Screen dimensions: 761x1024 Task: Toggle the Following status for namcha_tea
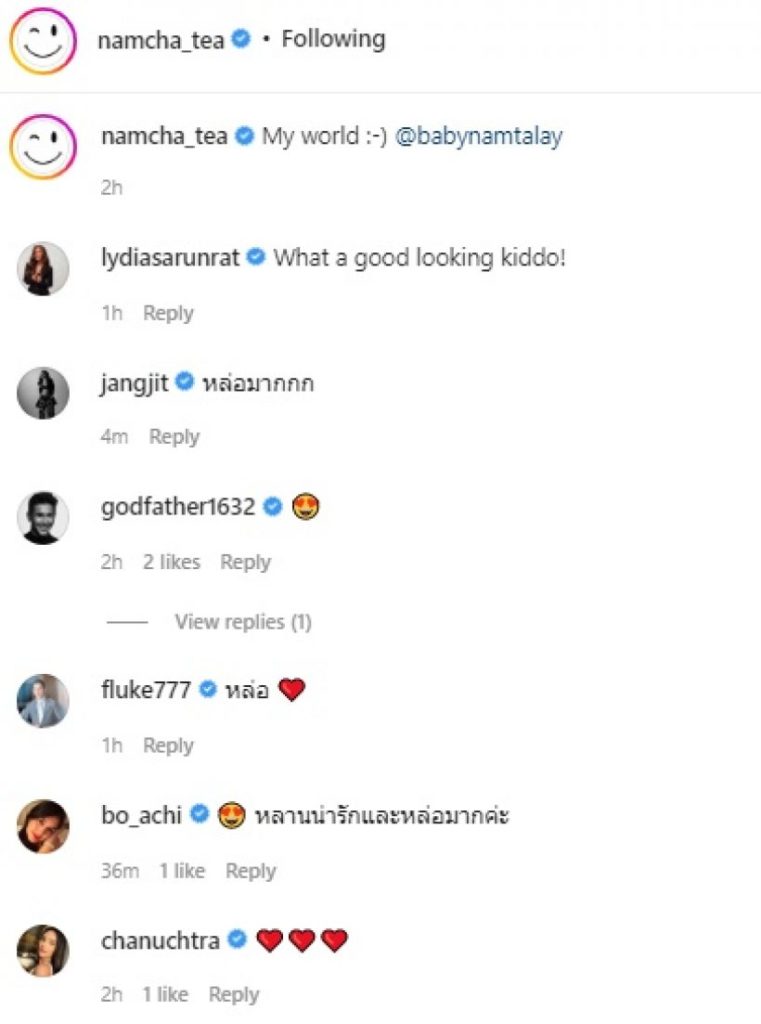[333, 39]
